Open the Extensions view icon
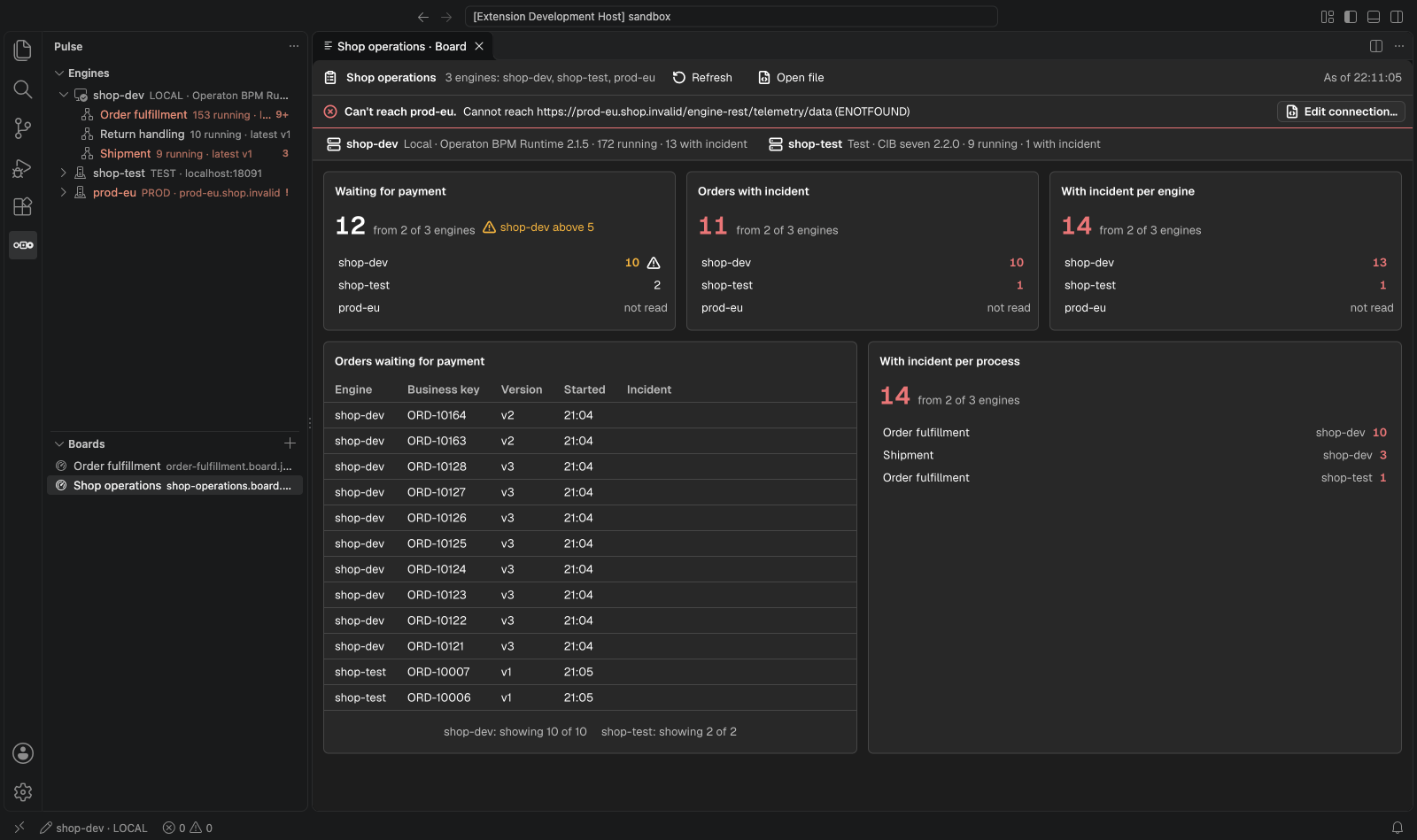The image size is (1417, 840). click(x=23, y=206)
